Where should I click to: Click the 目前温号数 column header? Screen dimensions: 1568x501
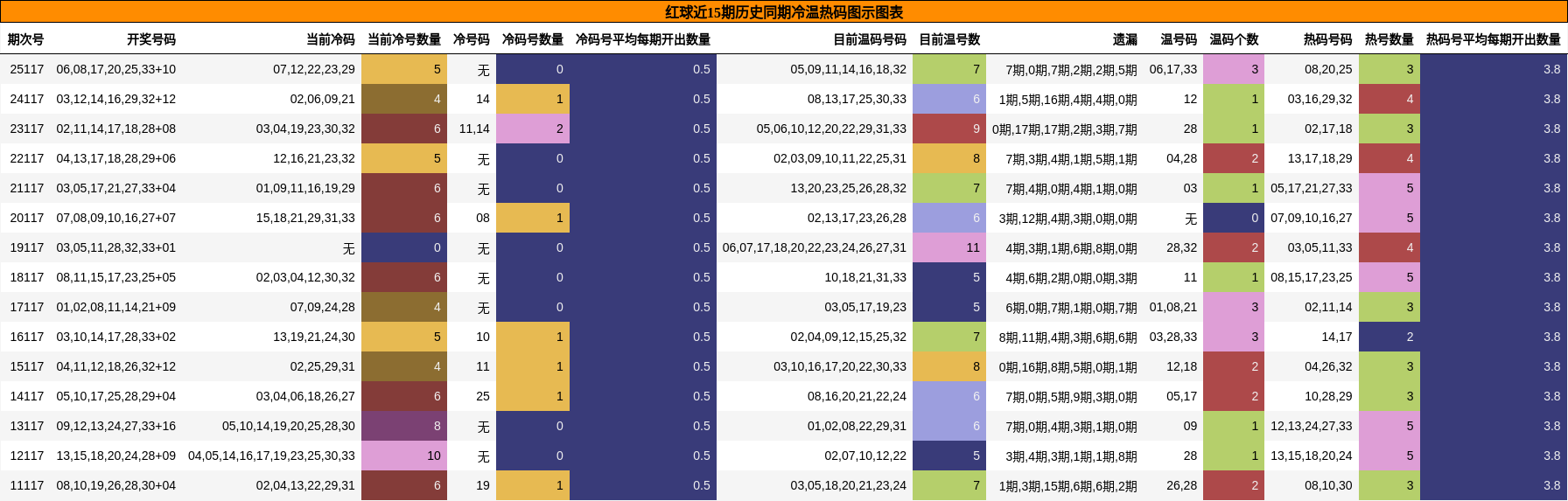pyautogui.click(x=949, y=39)
